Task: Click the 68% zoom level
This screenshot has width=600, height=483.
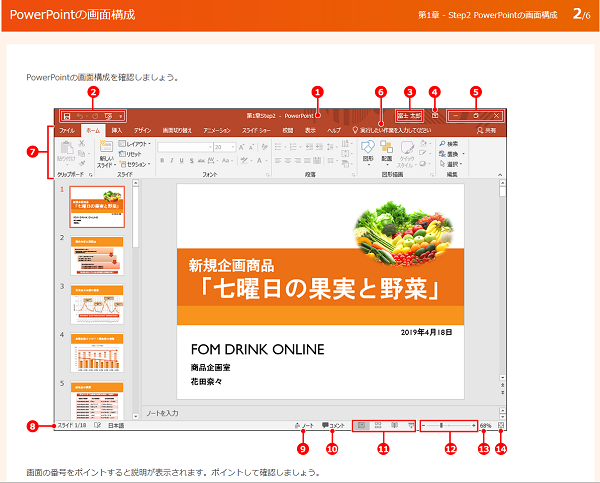Action: pyautogui.click(x=486, y=425)
